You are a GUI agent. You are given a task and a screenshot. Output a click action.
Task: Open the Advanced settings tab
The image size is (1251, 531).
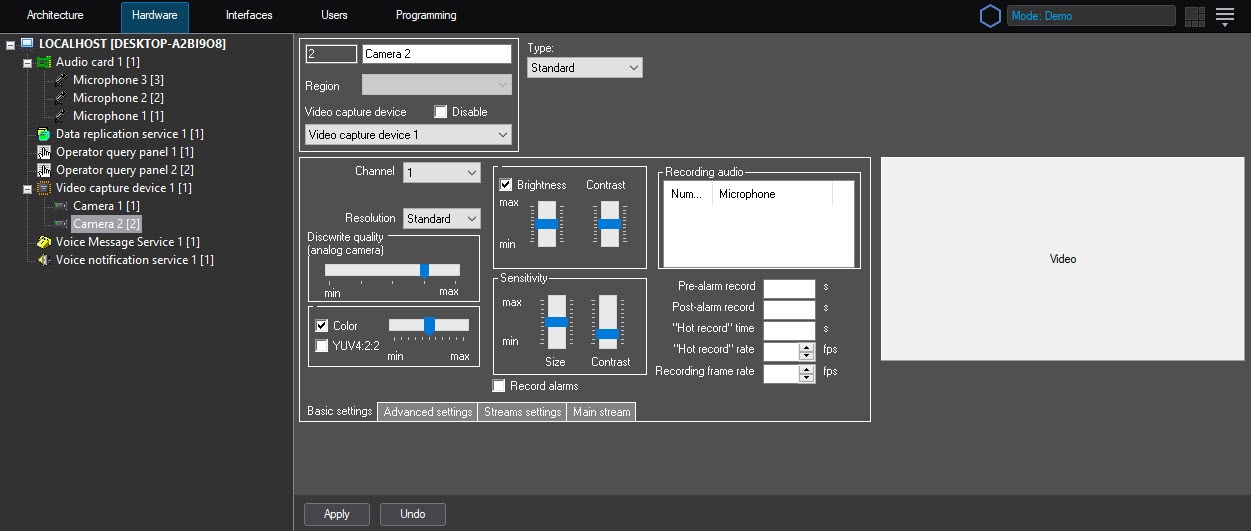(427, 412)
